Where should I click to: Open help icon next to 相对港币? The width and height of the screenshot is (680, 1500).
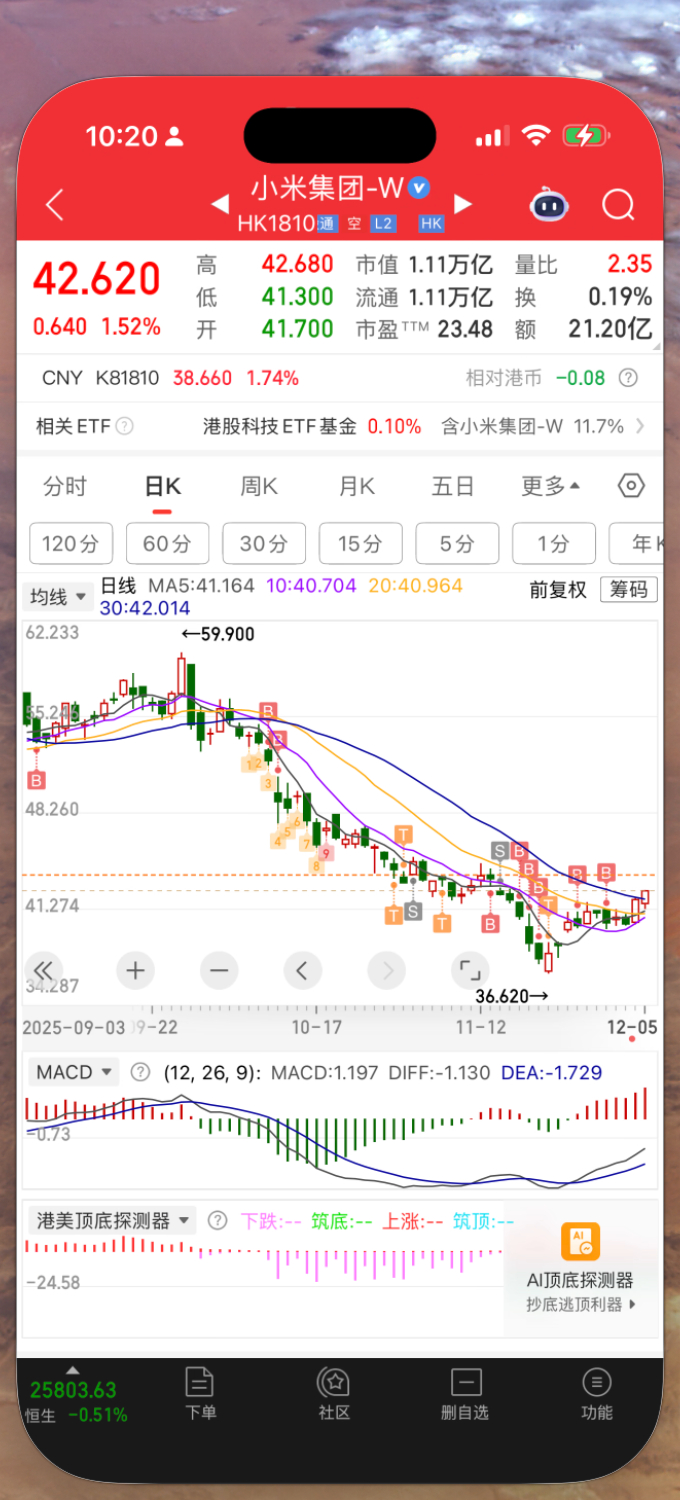tap(628, 378)
